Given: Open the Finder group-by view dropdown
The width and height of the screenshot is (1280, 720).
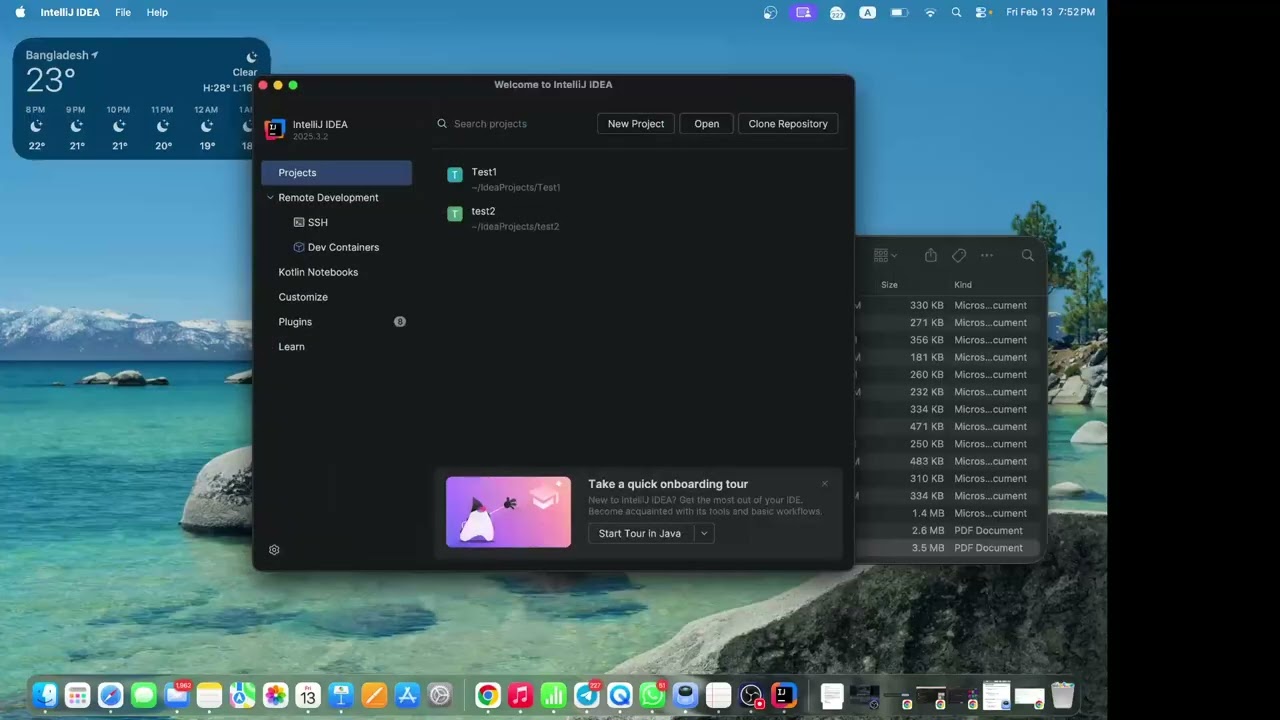Looking at the screenshot, I should pos(885,255).
